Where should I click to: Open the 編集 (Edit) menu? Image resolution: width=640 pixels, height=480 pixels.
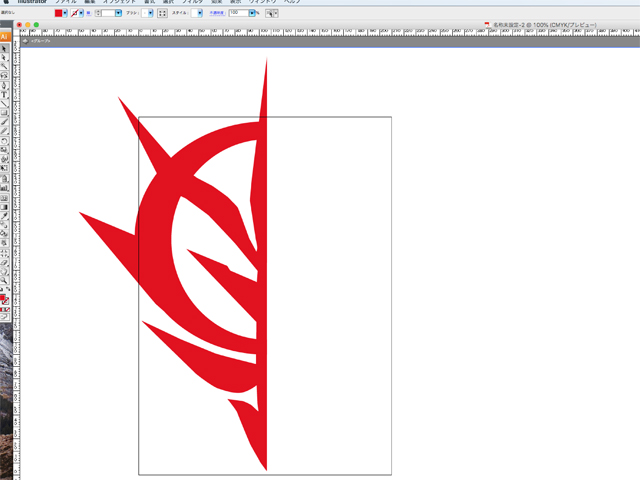pyautogui.click(x=90, y=2)
